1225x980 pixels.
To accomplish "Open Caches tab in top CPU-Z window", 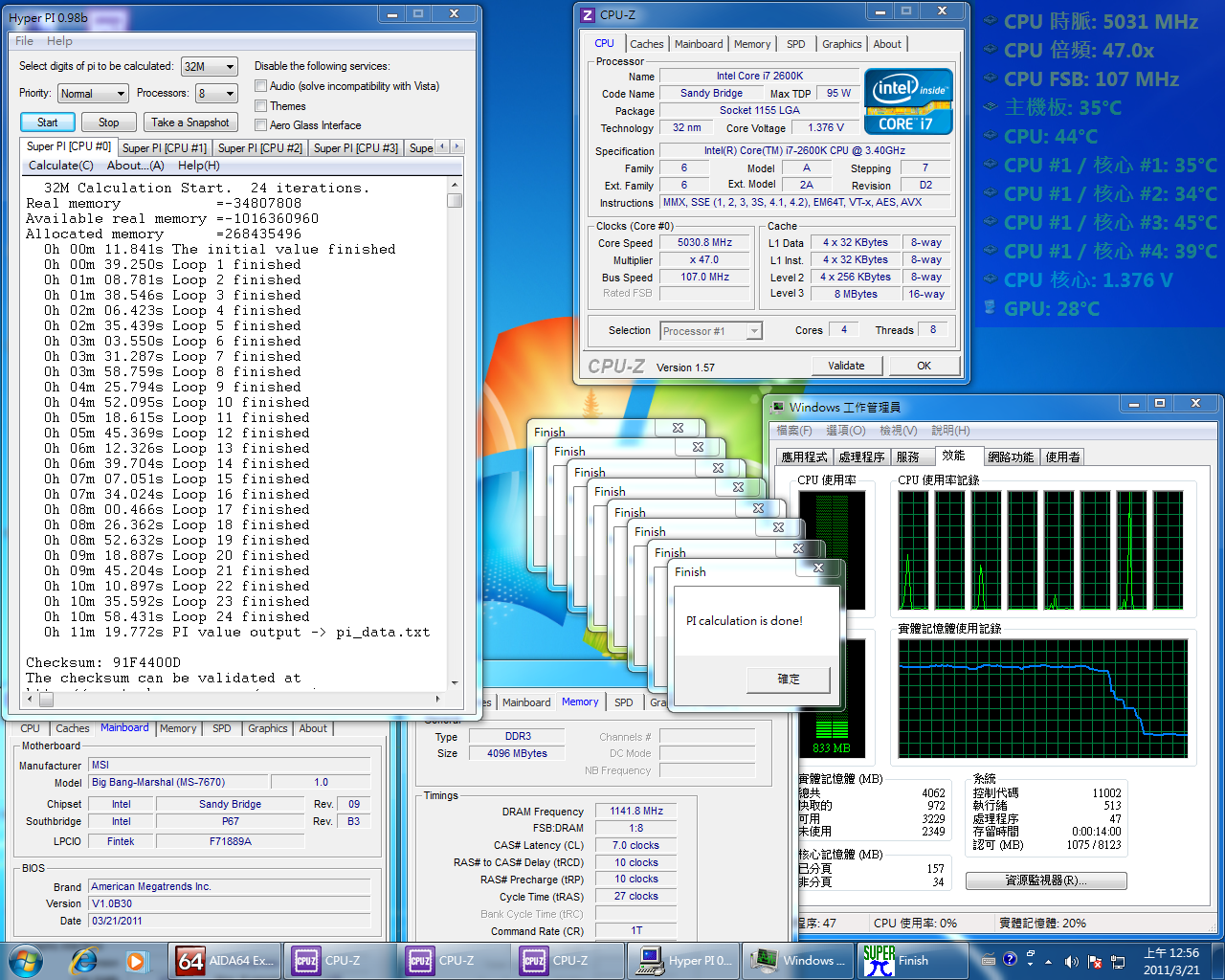I will [646, 44].
